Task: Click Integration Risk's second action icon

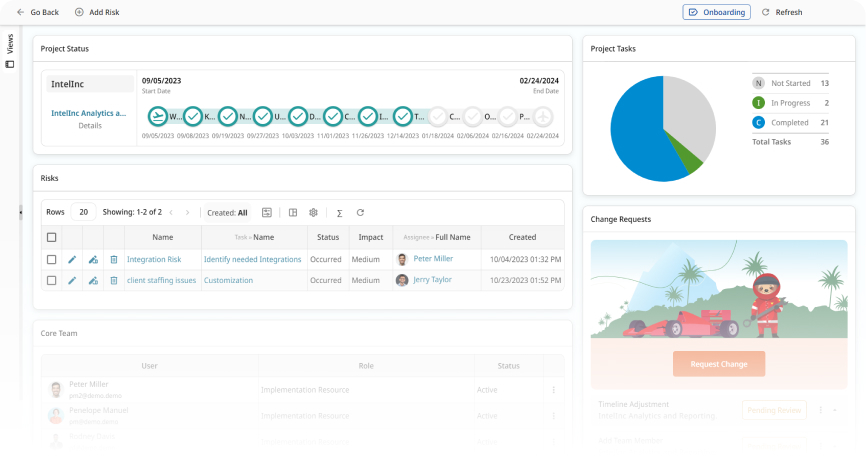Action: click(93, 259)
